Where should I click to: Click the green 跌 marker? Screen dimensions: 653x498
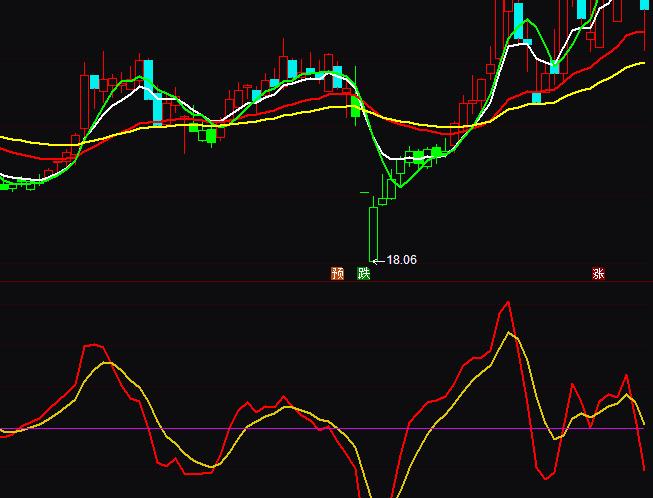pyautogui.click(x=364, y=273)
